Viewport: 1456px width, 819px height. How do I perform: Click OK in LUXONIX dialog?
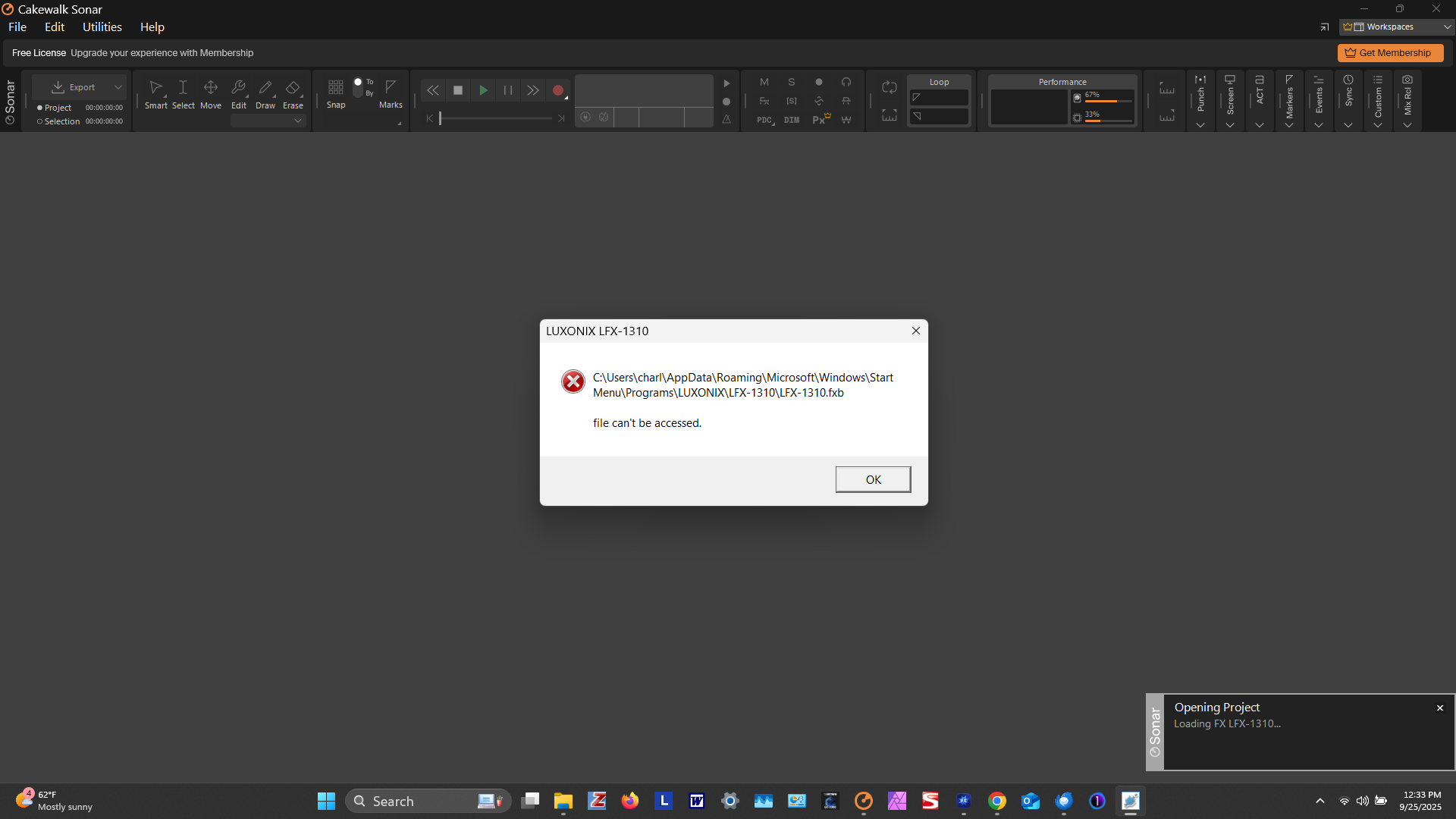pos(874,479)
